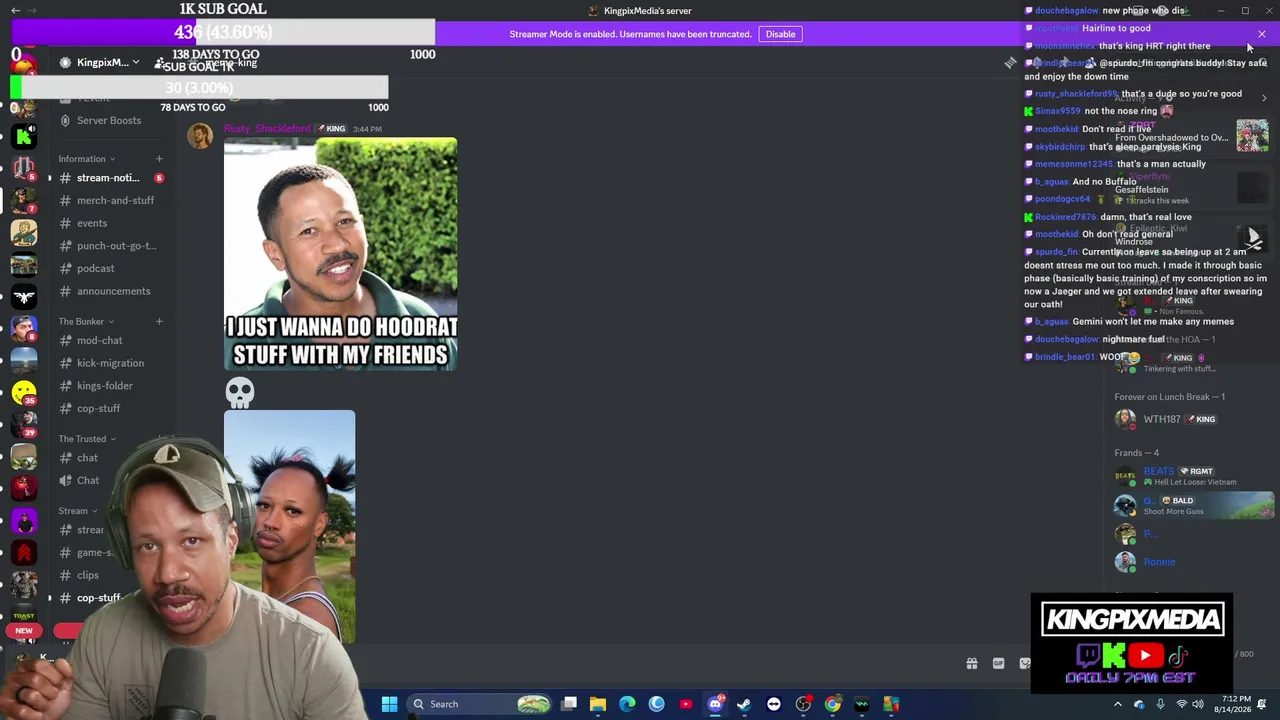1280x720 pixels.
Task: Click the 'Frands — 4' member heading
Action: pyautogui.click(x=1137, y=453)
